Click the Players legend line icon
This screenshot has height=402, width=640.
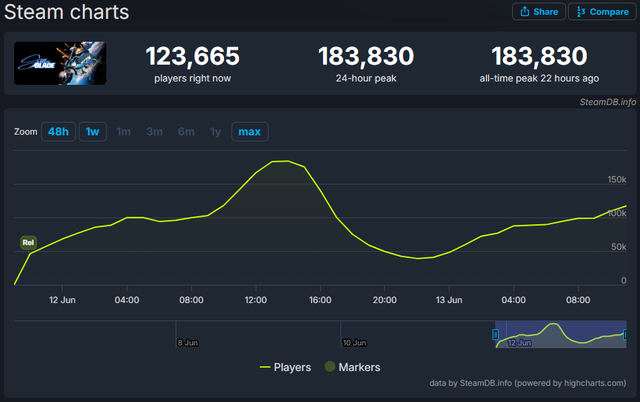[265, 367]
